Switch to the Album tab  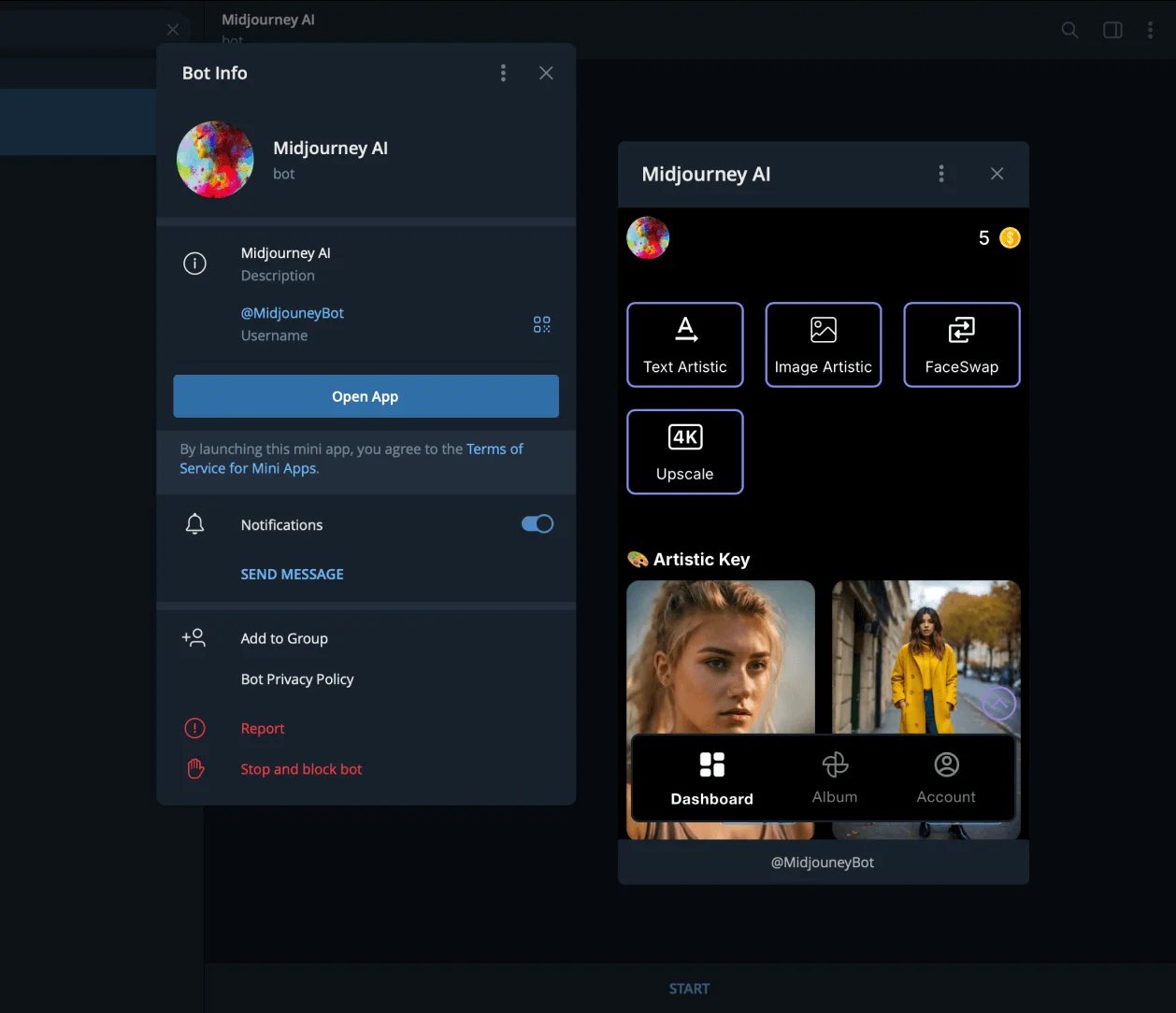[834, 778]
